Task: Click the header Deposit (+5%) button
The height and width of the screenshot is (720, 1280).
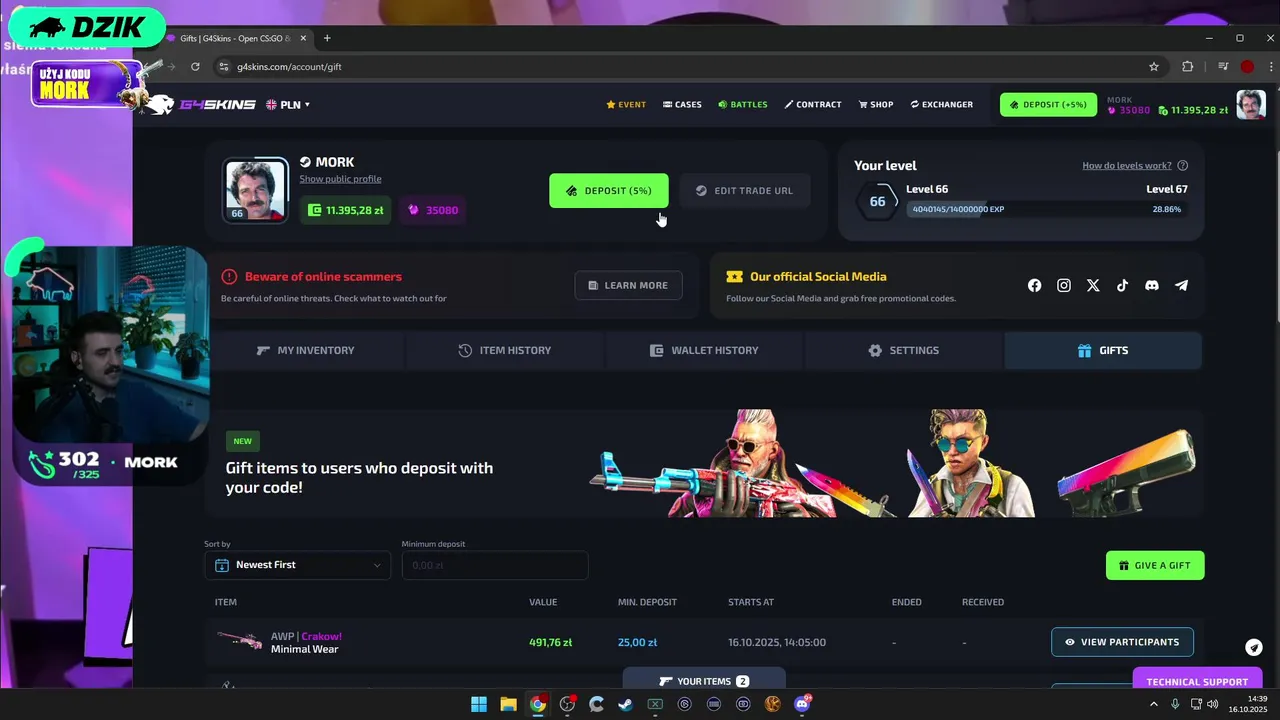Action: tap(1048, 104)
